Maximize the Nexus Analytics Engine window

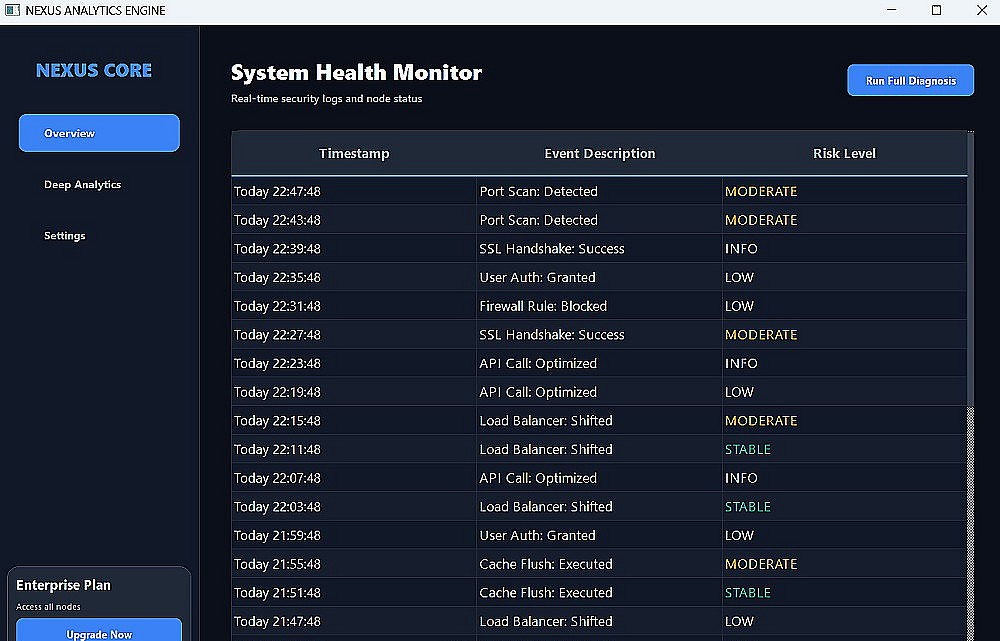pyautogui.click(x=936, y=10)
